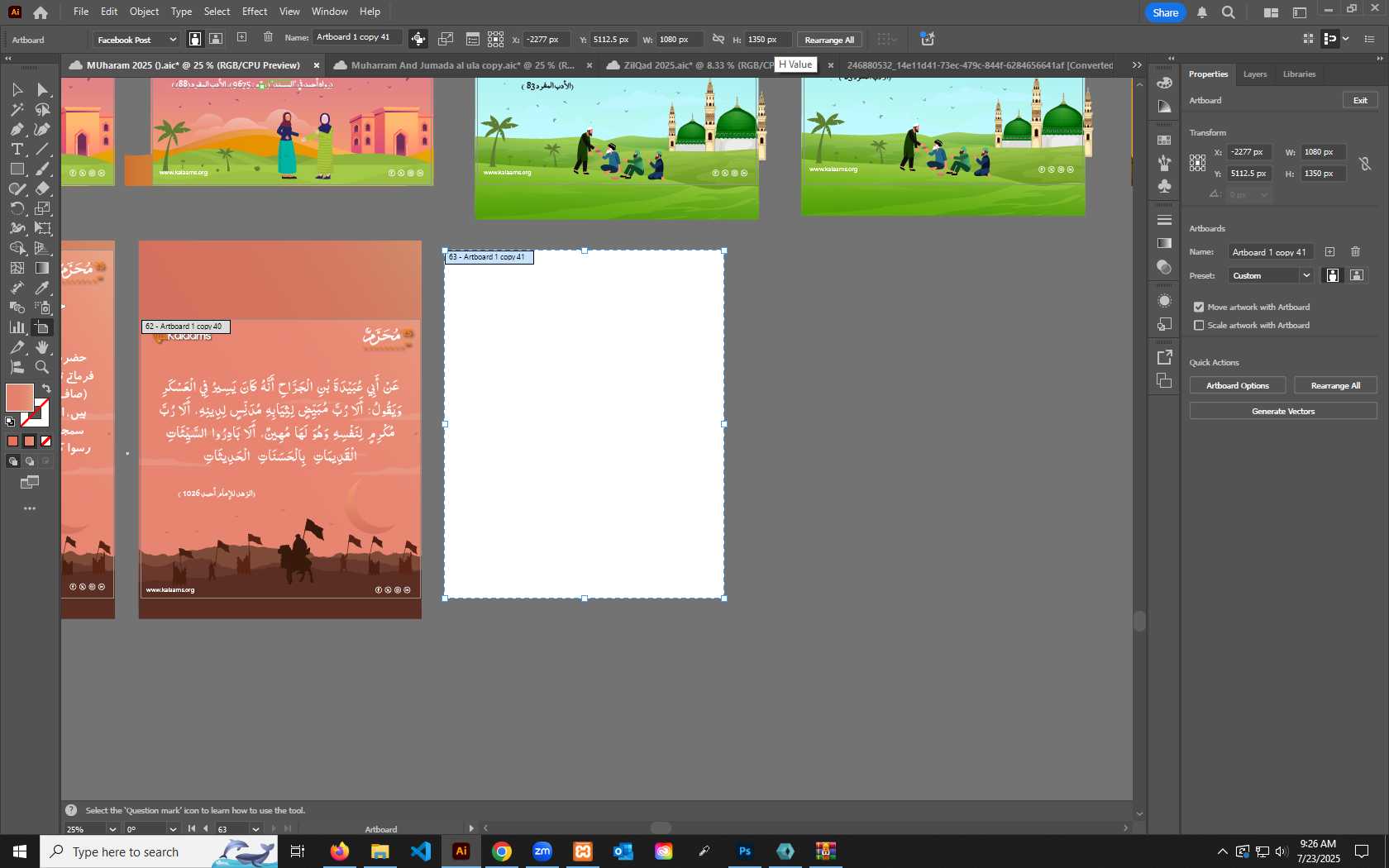Pick the Shape Builder tool

click(x=17, y=248)
